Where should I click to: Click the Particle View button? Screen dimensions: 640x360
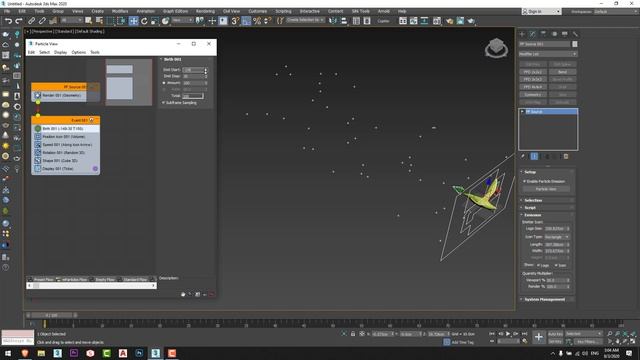point(546,189)
